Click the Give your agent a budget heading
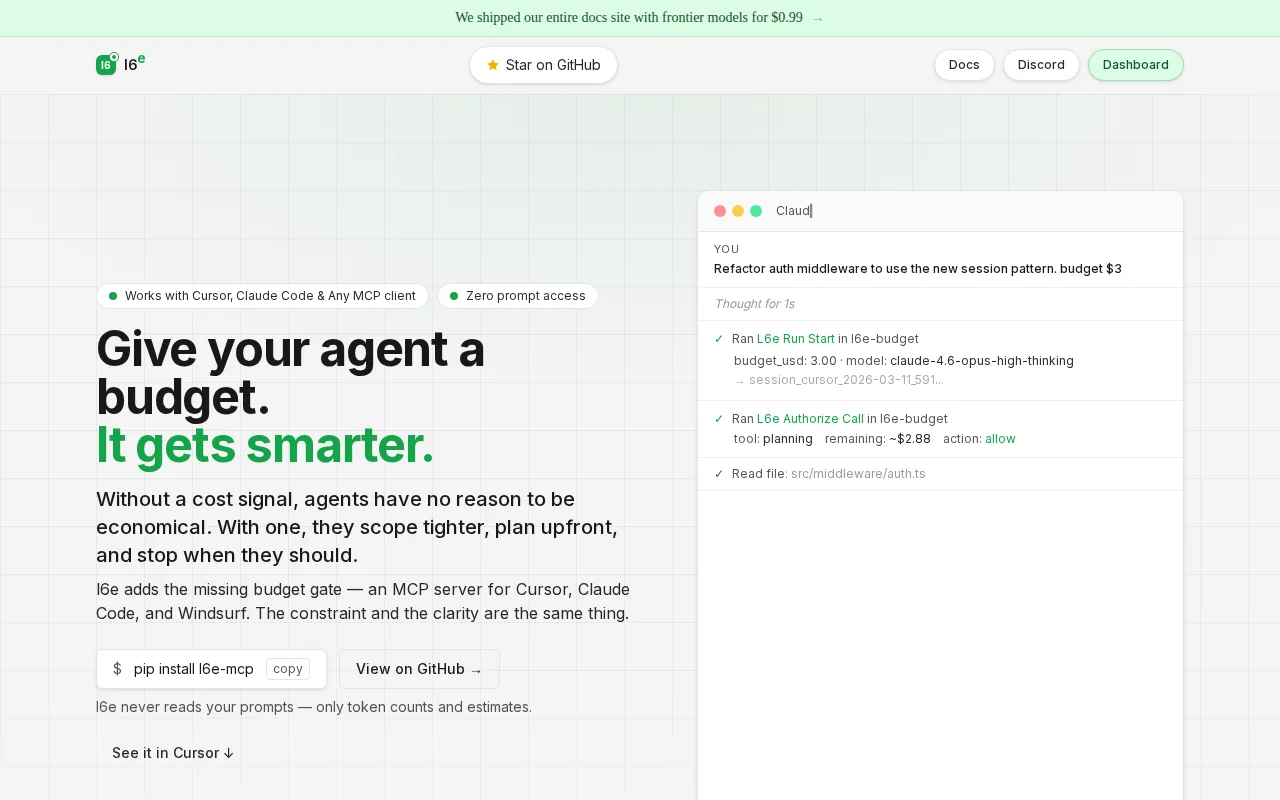1280x800 pixels. click(290, 373)
